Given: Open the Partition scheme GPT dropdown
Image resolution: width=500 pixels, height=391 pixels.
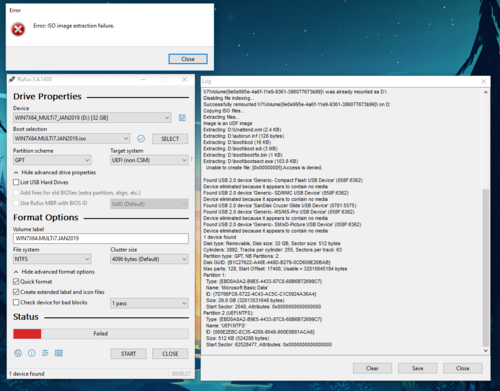Looking at the screenshot, I should (x=52, y=160).
